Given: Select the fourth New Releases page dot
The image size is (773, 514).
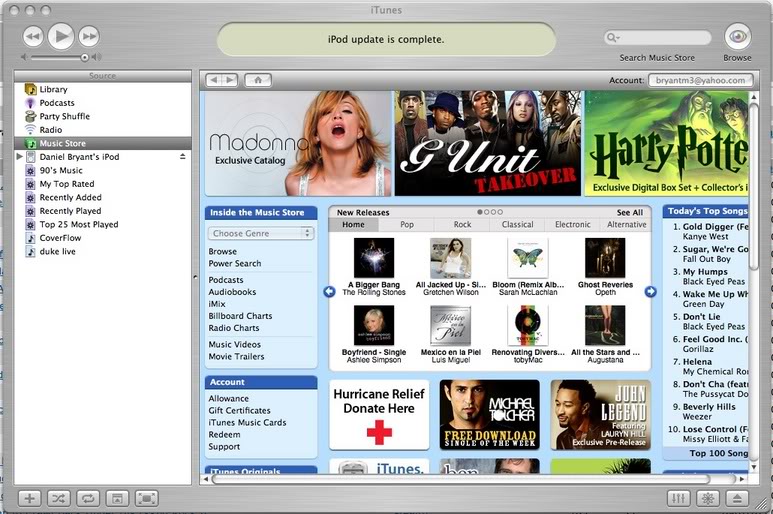Looking at the screenshot, I should pyautogui.click(x=500, y=212).
